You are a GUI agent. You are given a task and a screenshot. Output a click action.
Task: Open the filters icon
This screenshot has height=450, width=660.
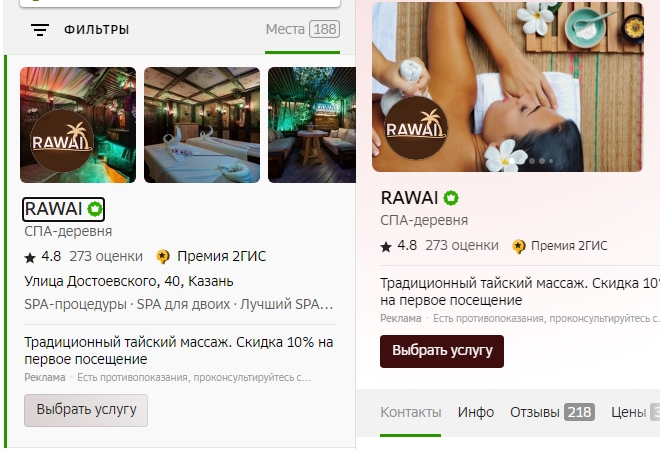coord(40,30)
